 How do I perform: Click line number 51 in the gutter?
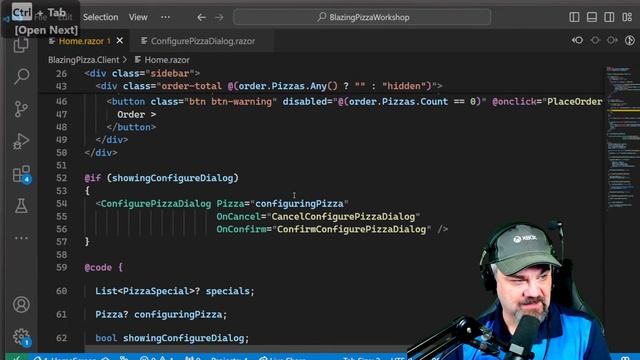[61, 165]
